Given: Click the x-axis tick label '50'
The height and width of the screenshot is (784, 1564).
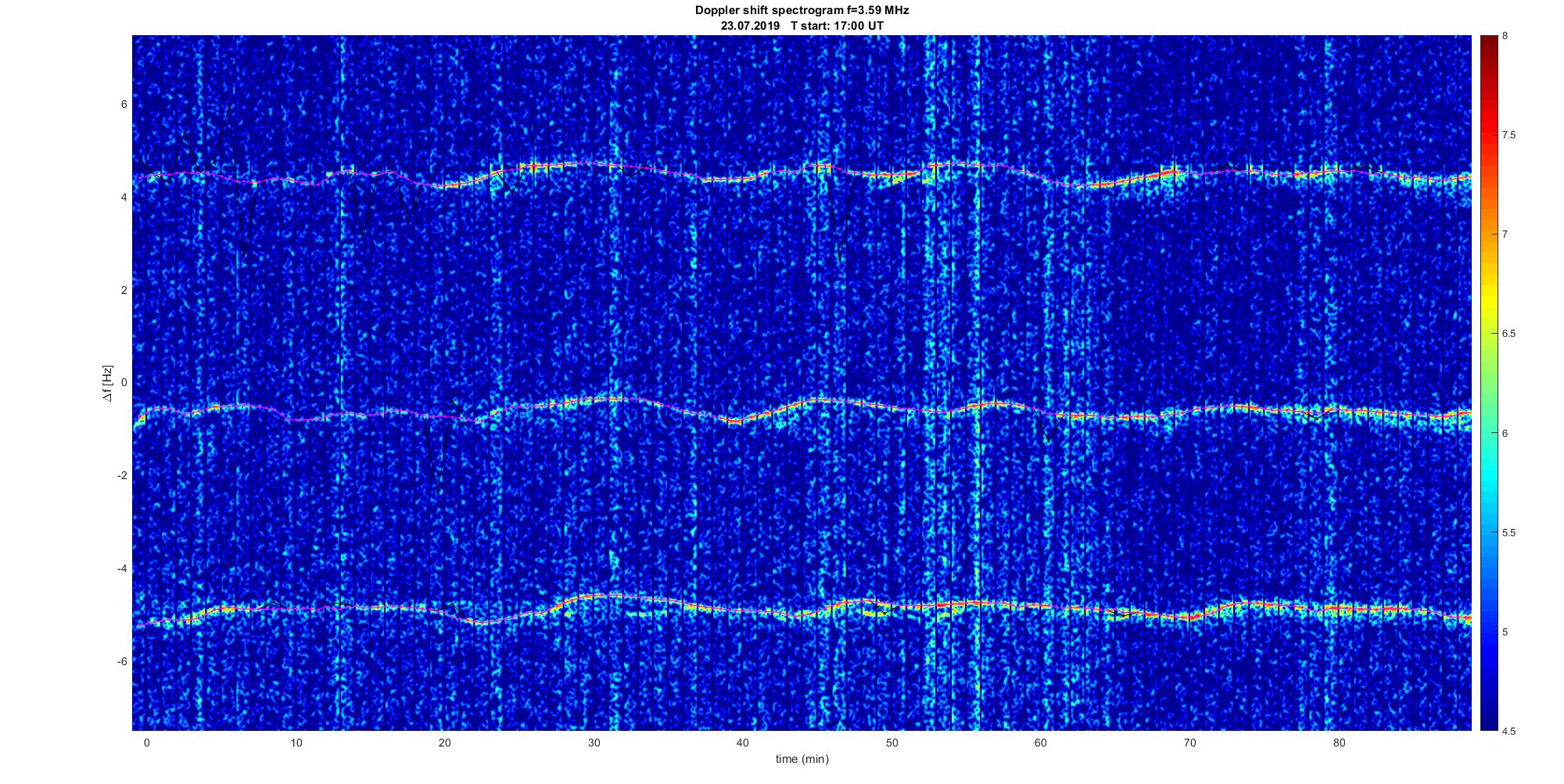Looking at the screenshot, I should 891,743.
